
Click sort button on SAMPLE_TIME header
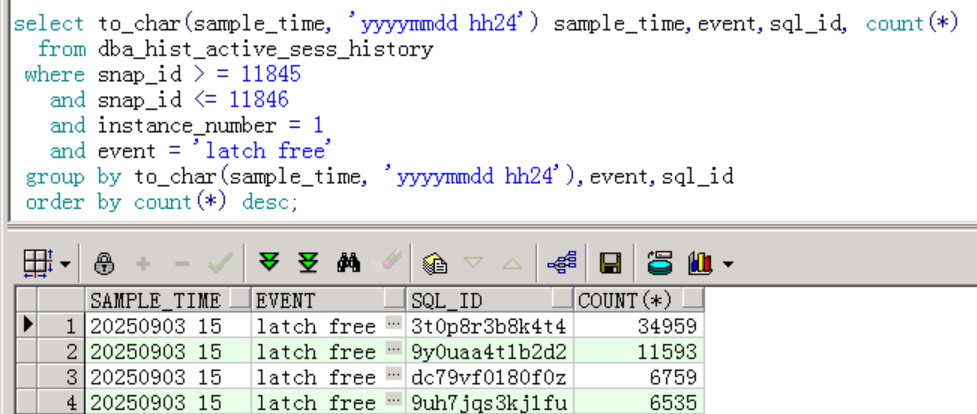(240, 299)
